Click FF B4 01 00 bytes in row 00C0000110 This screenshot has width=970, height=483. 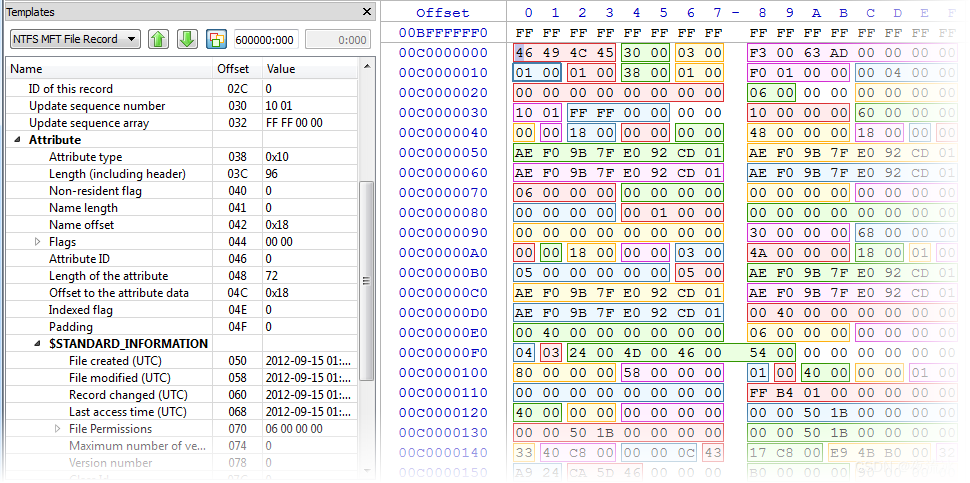(x=798, y=392)
